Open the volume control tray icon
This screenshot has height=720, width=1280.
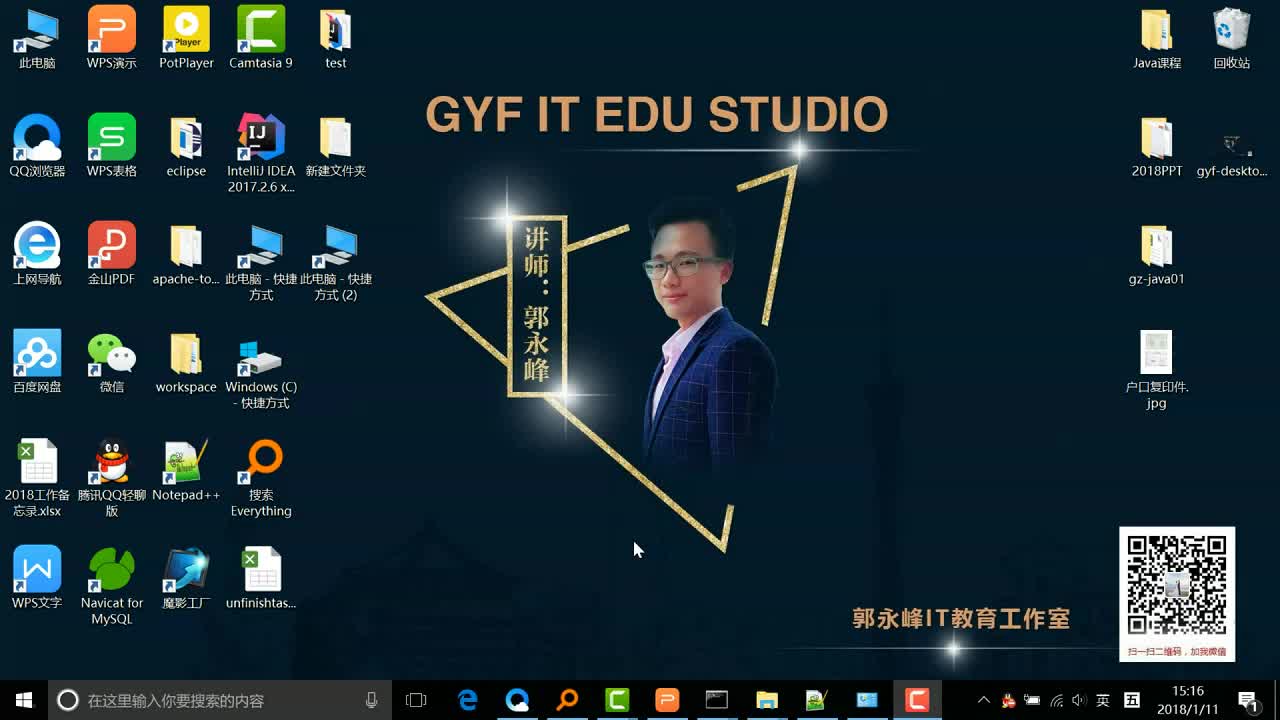[1079, 700]
